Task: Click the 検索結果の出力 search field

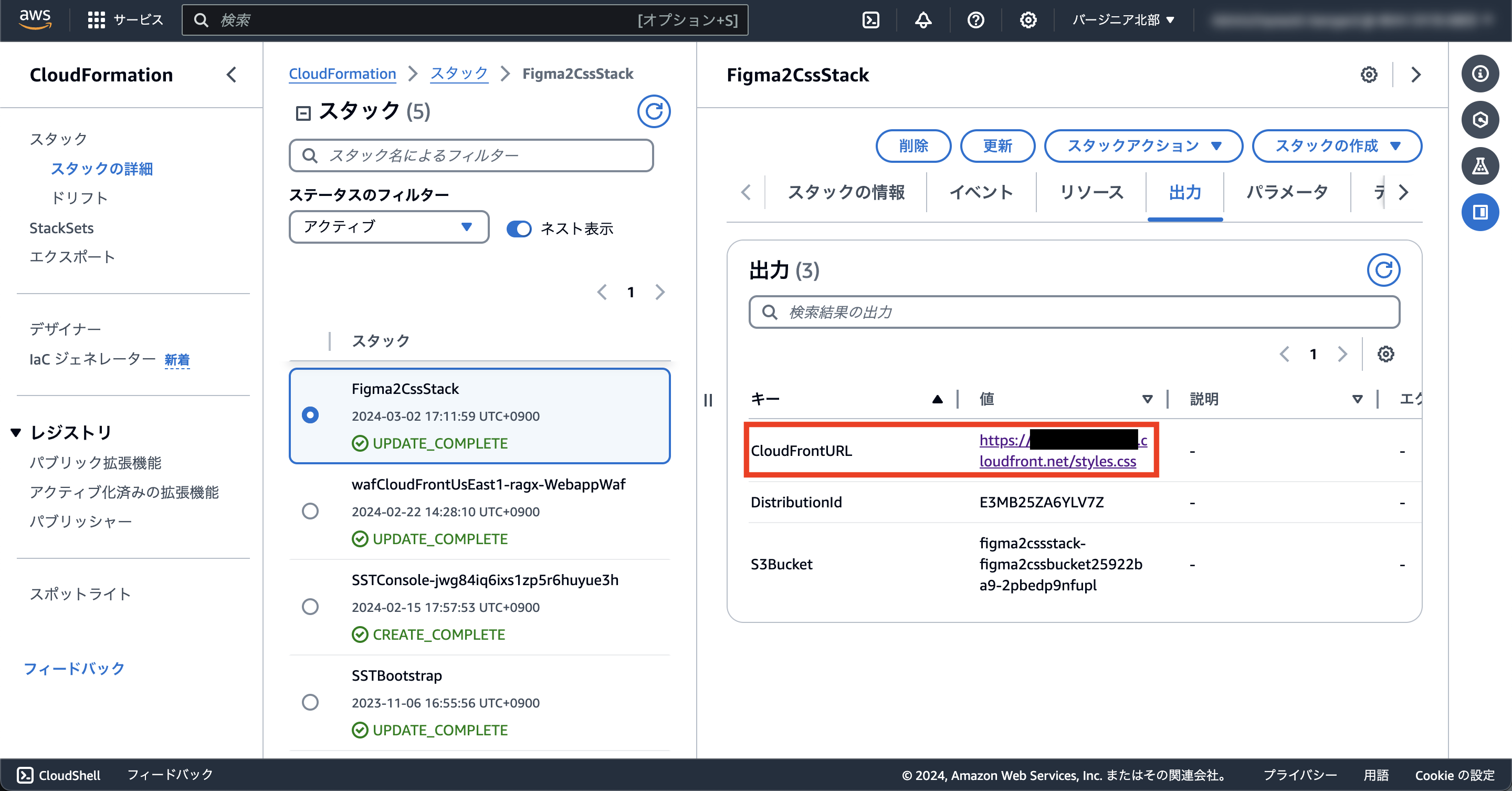Action: click(x=1074, y=312)
